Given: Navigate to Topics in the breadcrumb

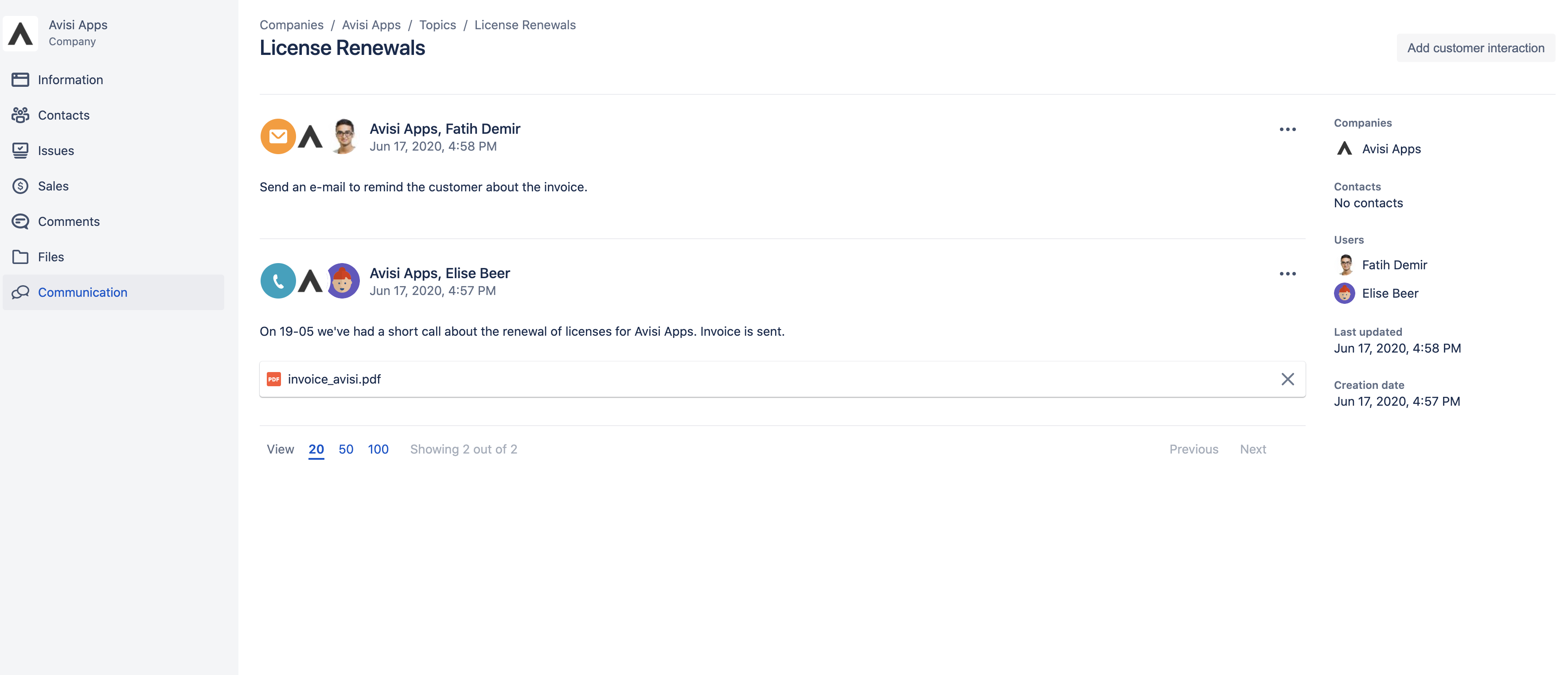Looking at the screenshot, I should click(437, 25).
